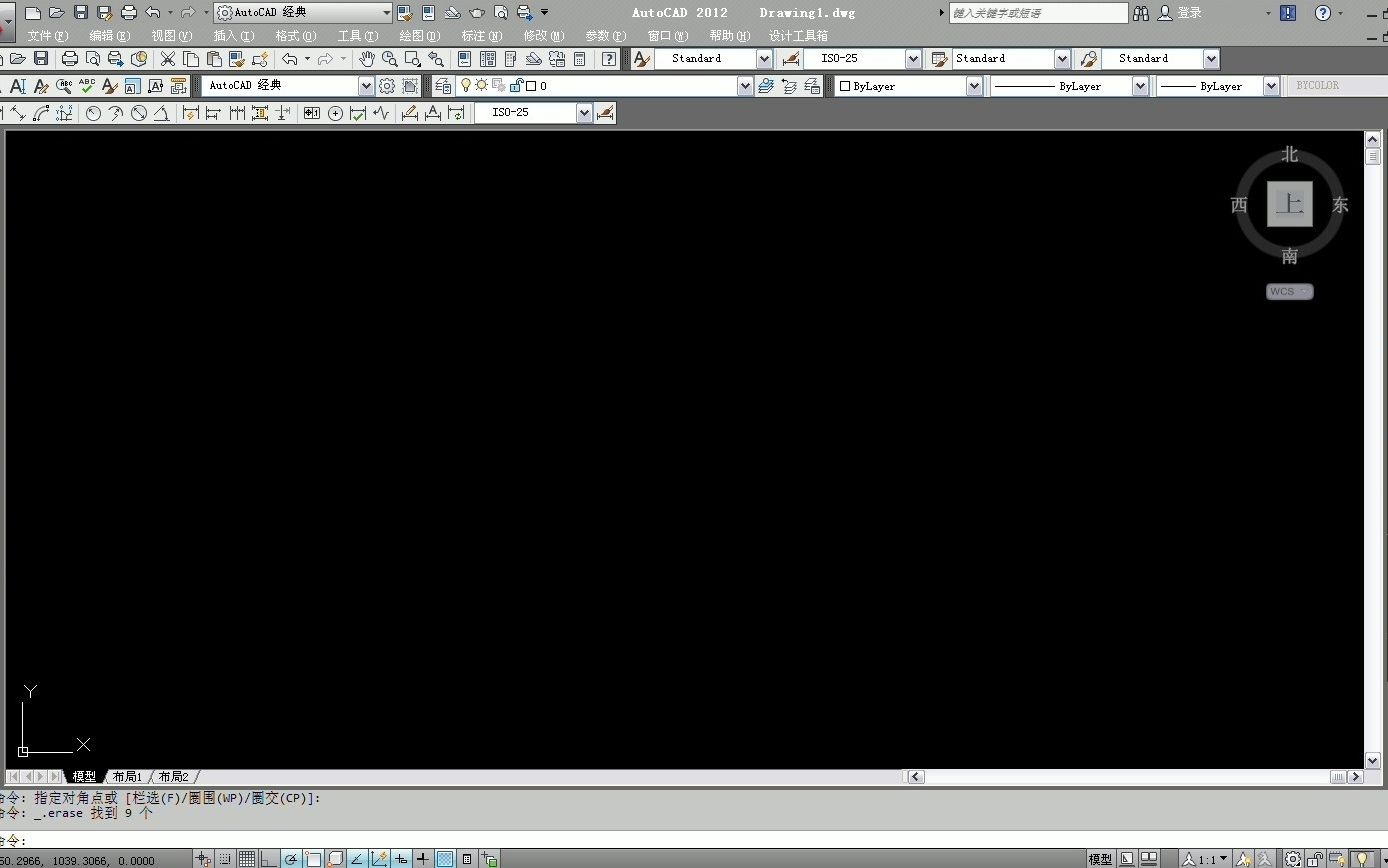The image size is (1388, 868).
Task: Toggle Ortho mode in the status bar
Action: pyautogui.click(x=268, y=858)
